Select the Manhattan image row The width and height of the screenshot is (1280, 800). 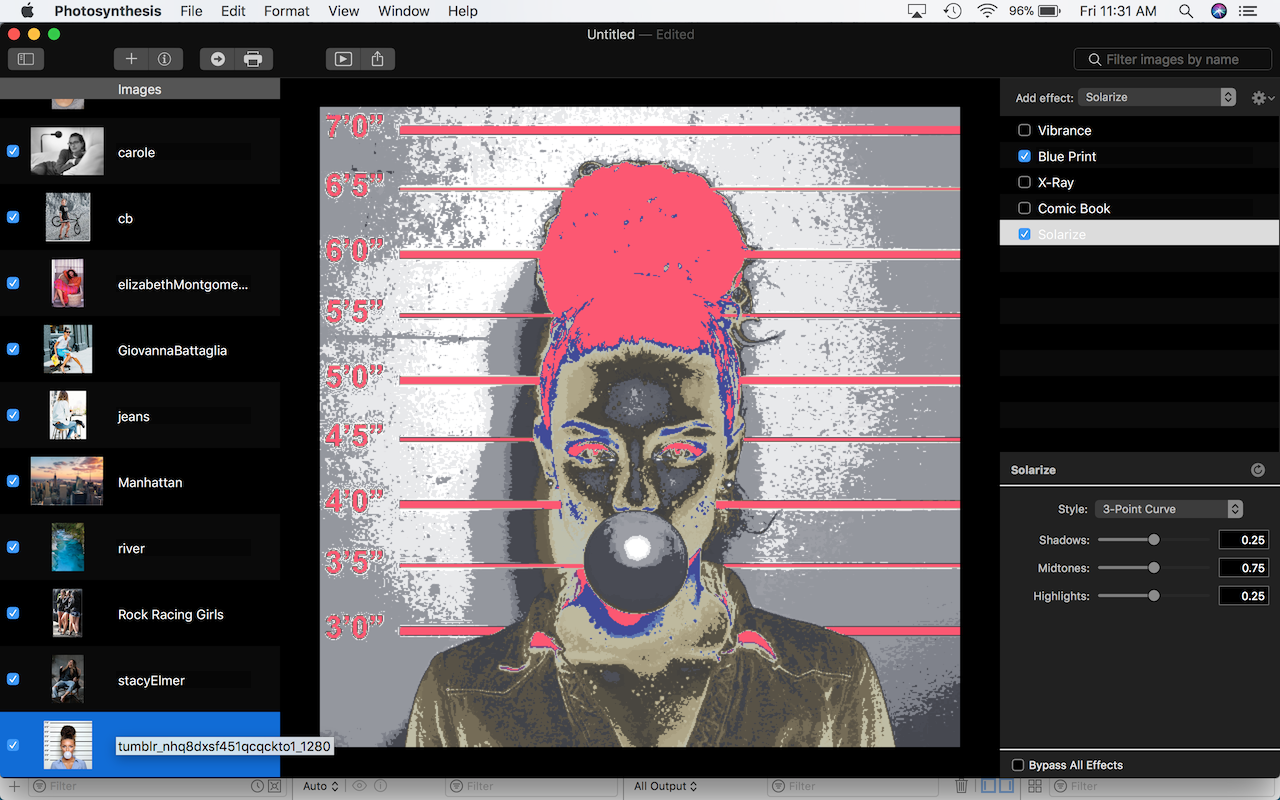150,482
